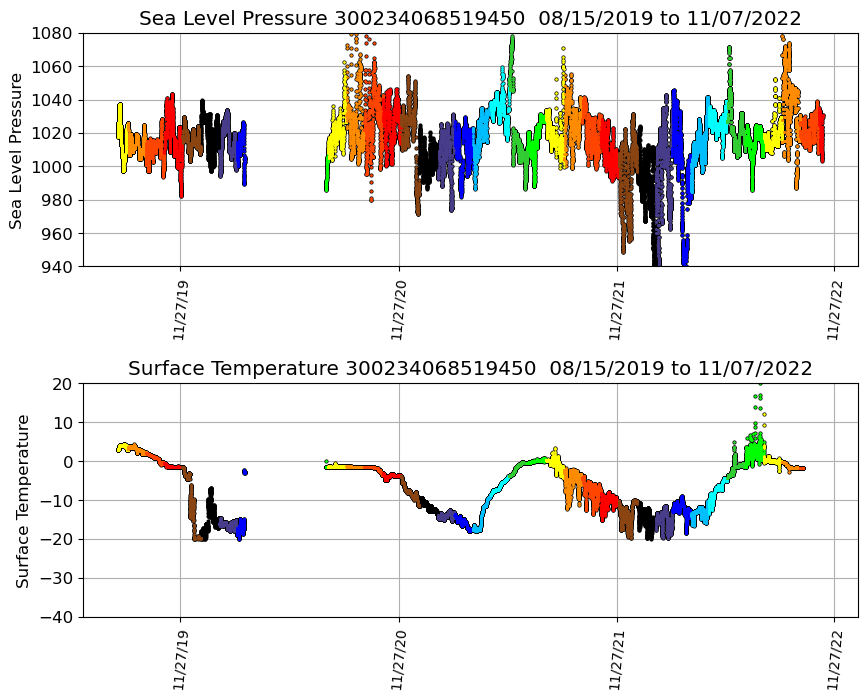Select the 1020 pressure axis tick label

tap(52, 133)
